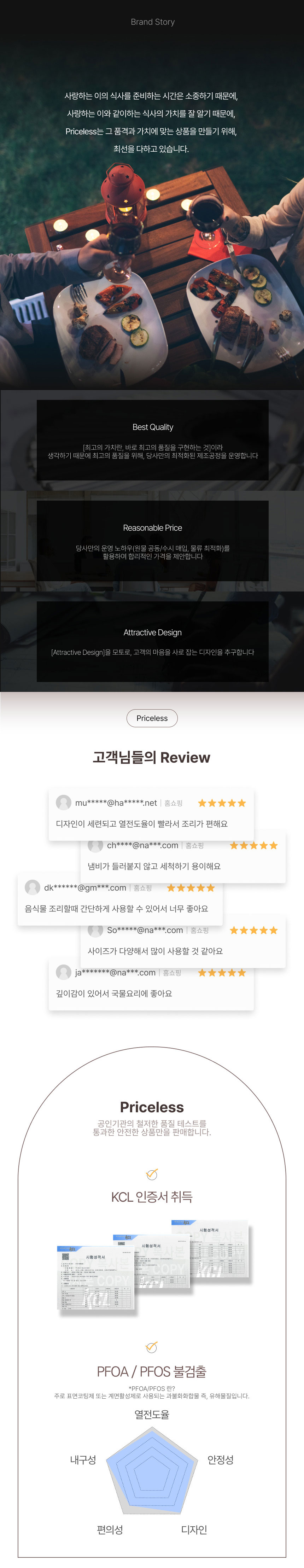304x1568 pixels.
Task: Click the checkmark icon above PFOA / PFOS 불검출
Action: (152, 1347)
